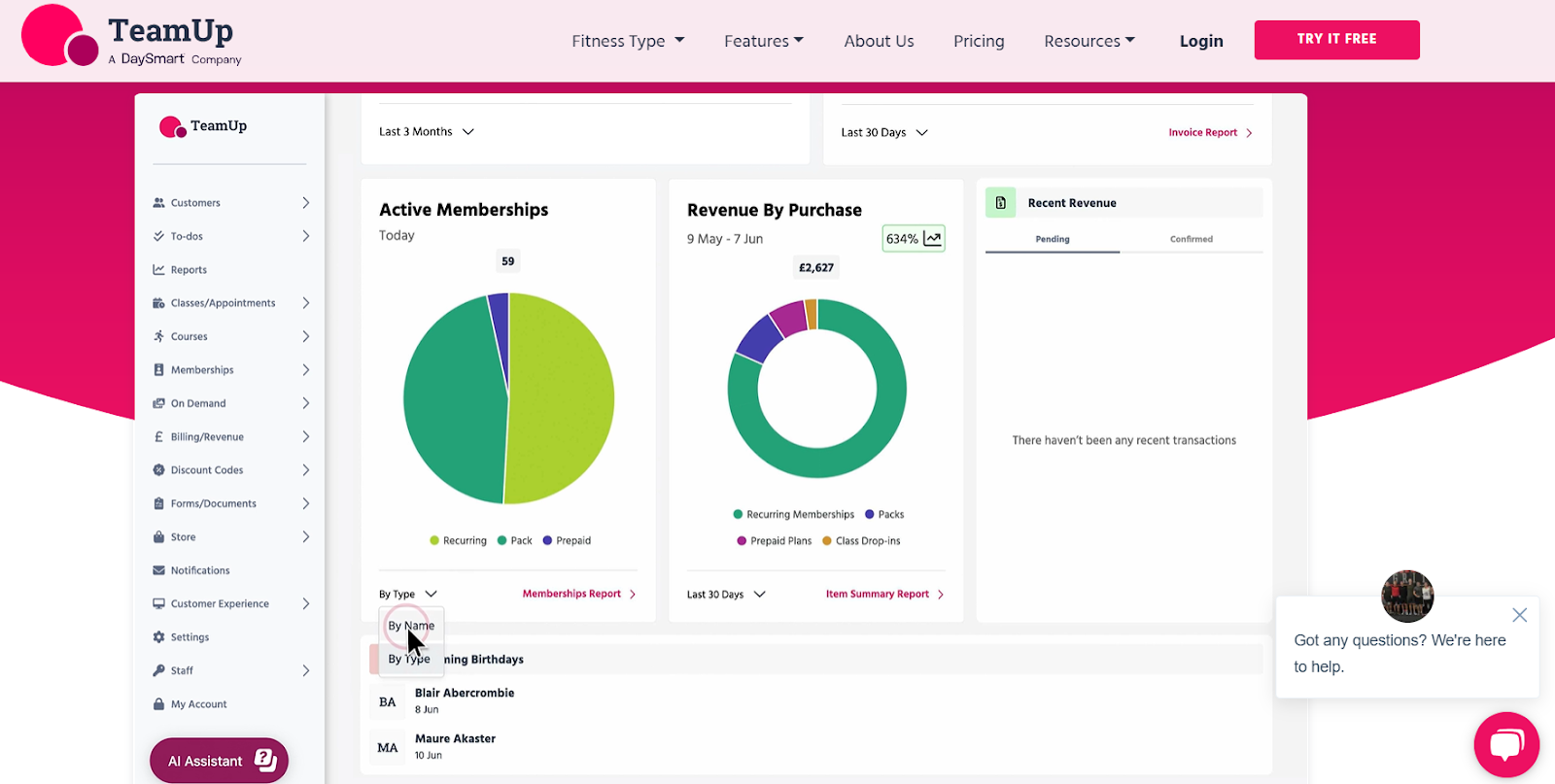Click the Discount Codes tag icon
1555x784 pixels.
coord(158,470)
